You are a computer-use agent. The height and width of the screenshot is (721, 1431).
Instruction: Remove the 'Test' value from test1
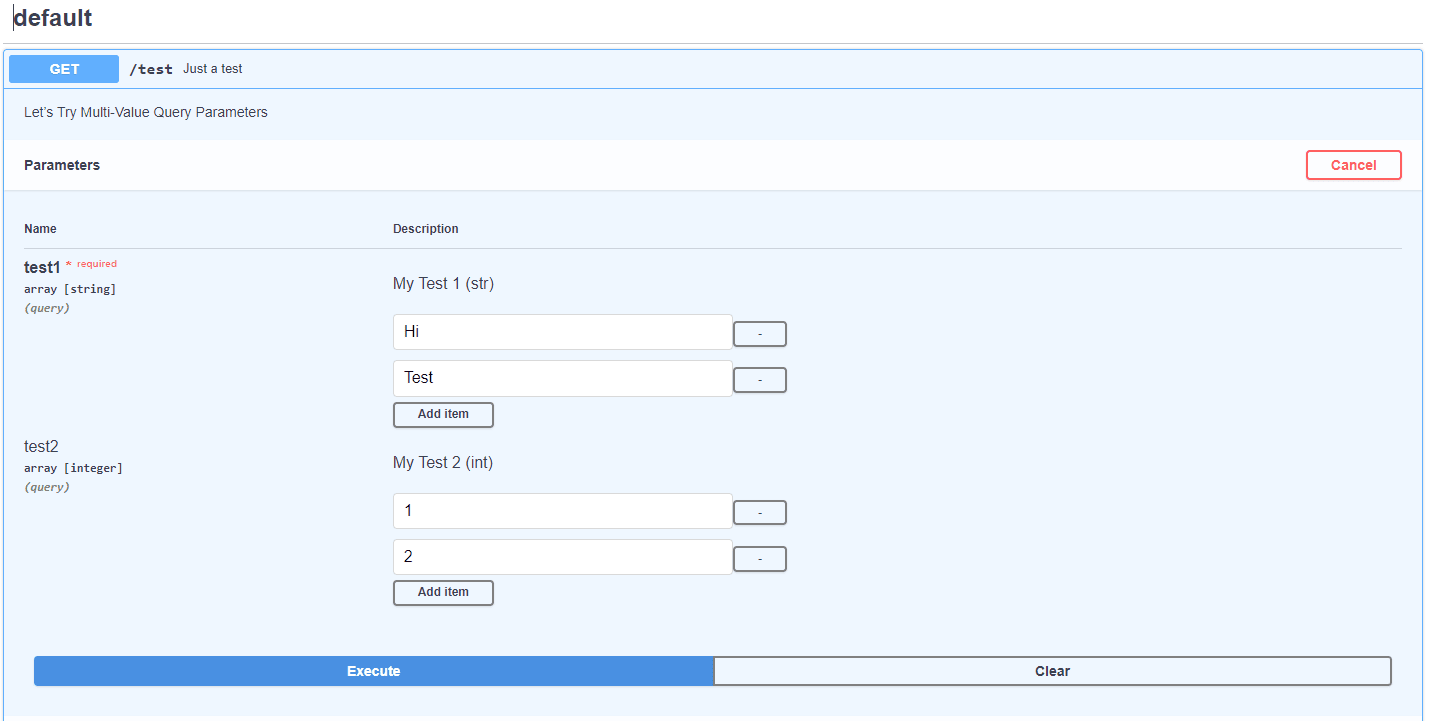point(760,379)
